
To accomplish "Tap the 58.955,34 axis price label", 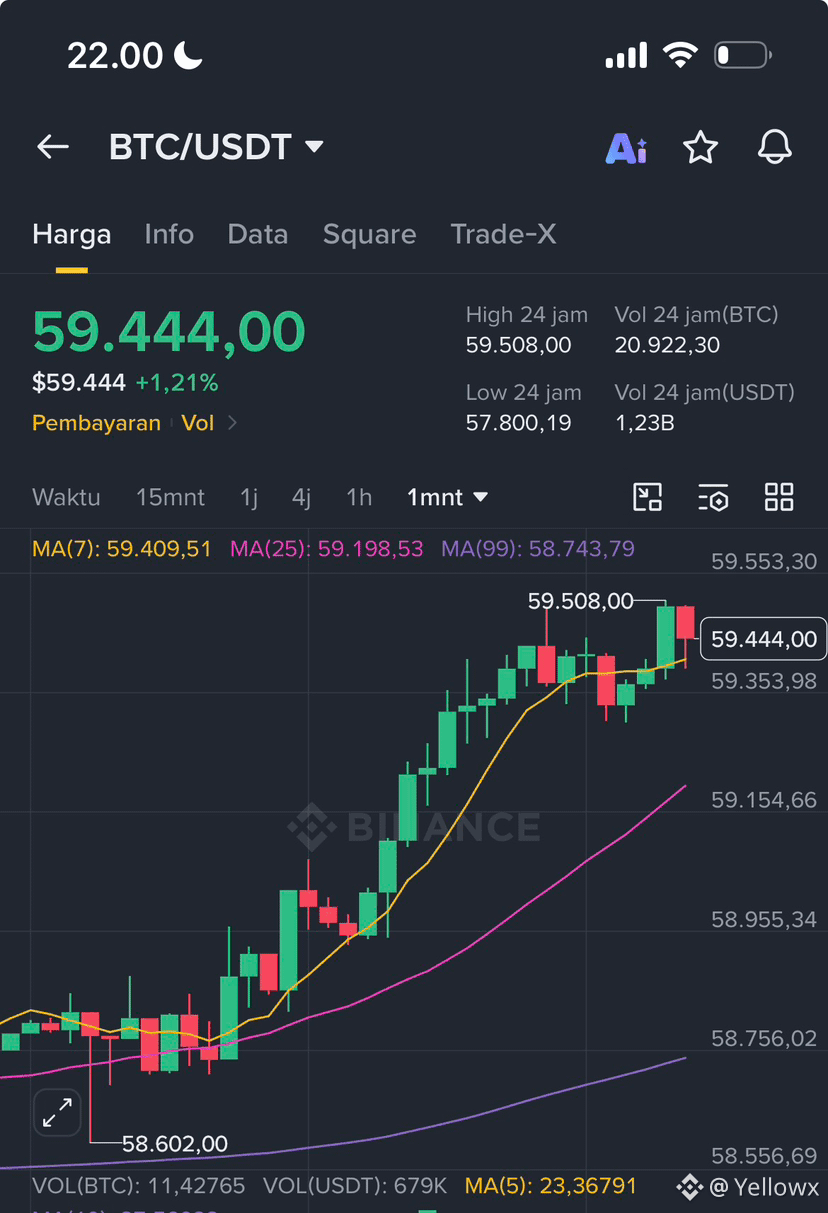I will tap(764, 919).
